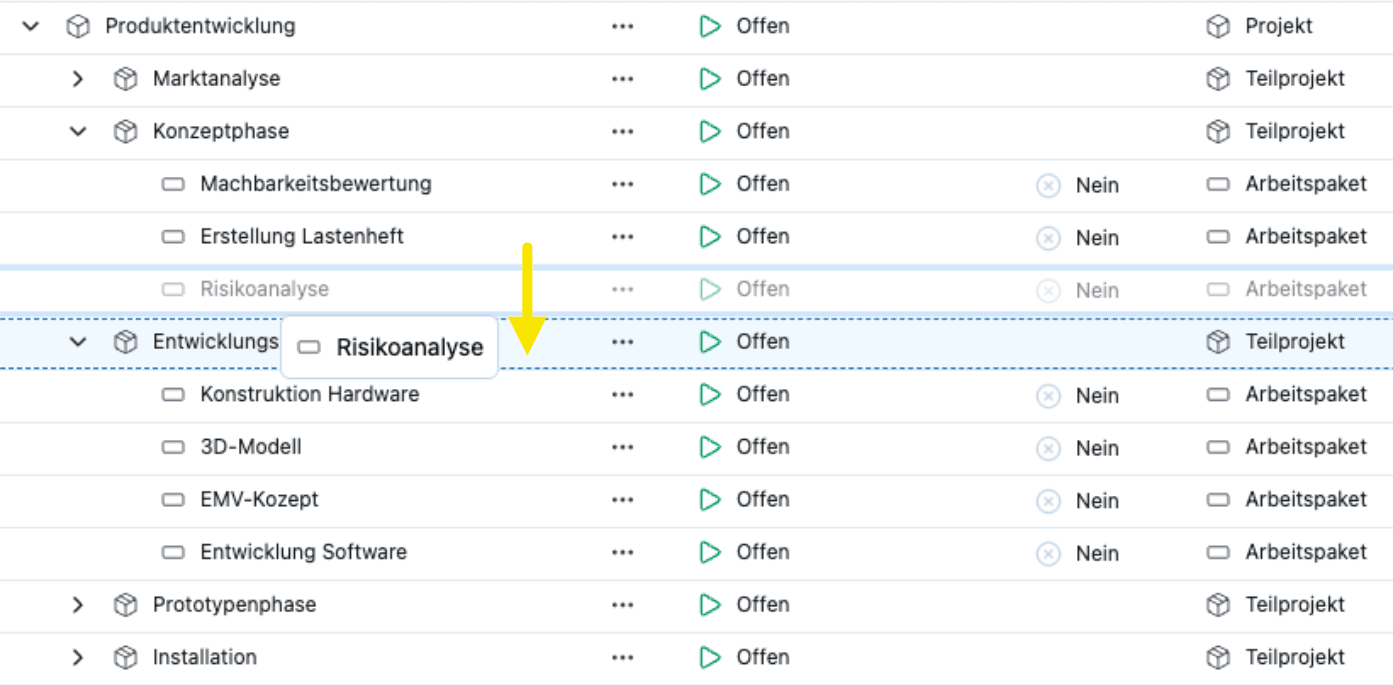Click the Marktanalyse cube icon
The height and width of the screenshot is (685, 1393).
click(125, 79)
